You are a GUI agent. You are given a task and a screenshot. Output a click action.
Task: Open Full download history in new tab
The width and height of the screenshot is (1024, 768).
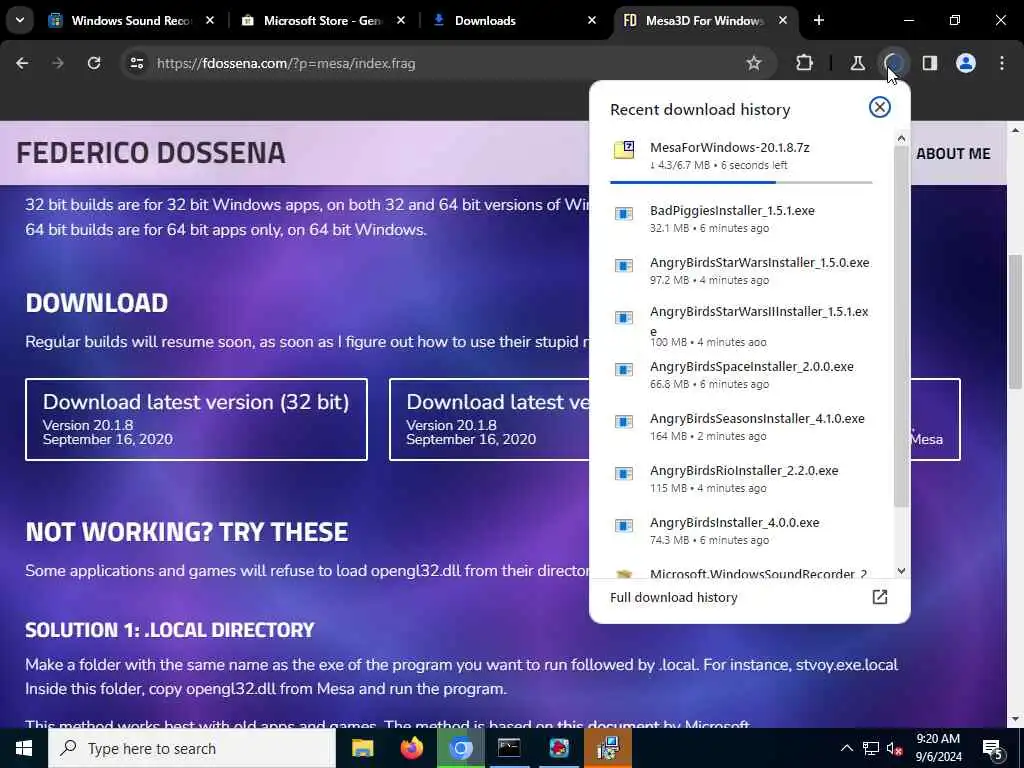click(879, 597)
